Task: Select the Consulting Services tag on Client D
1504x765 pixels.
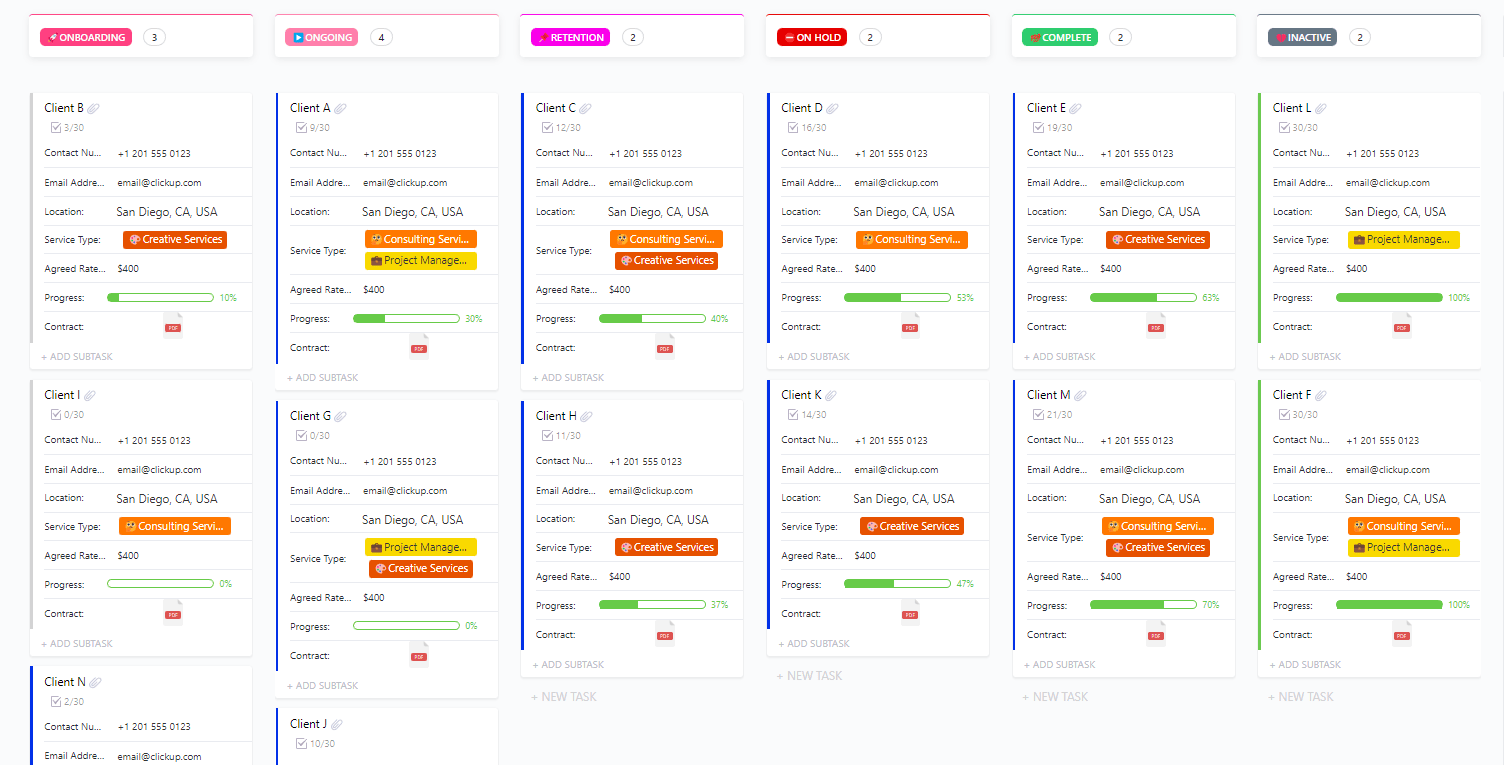Action: 911,239
